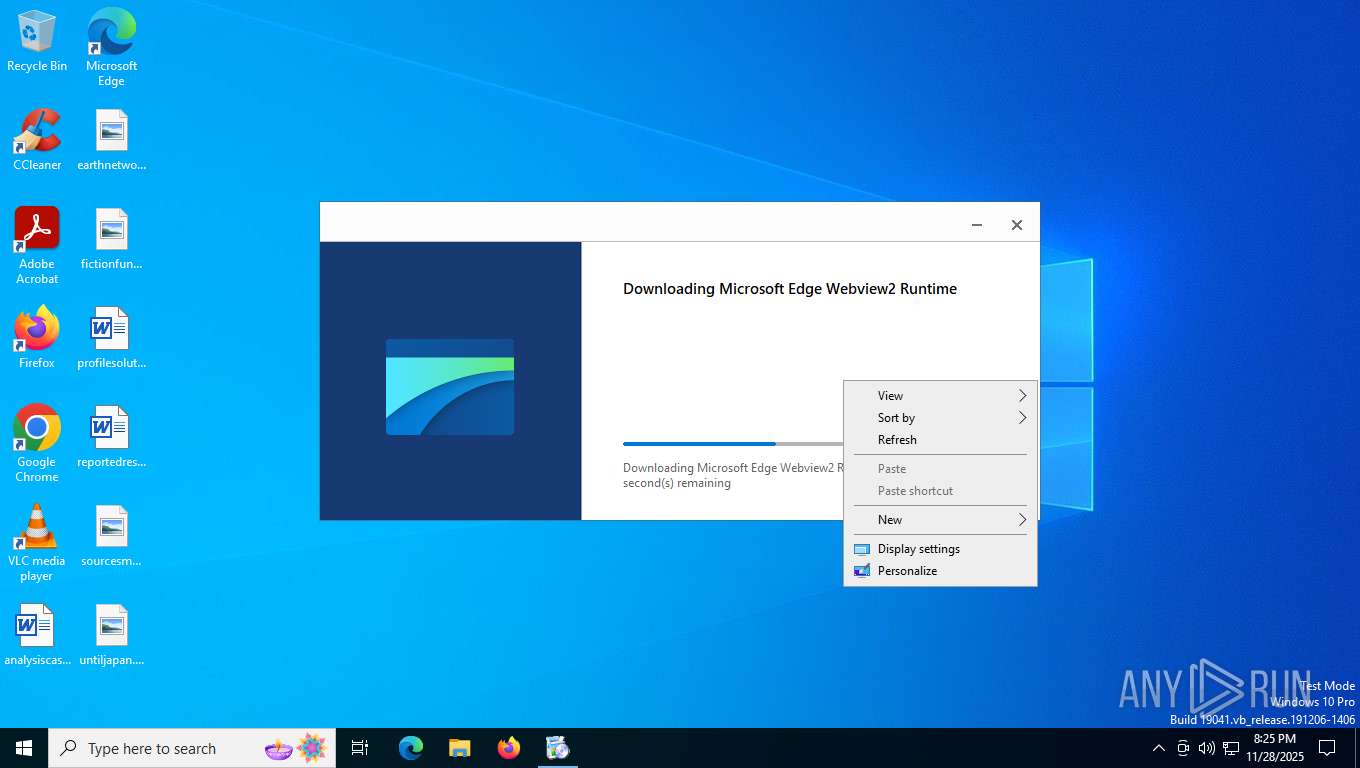Screen dimensions: 1360x768
Task: Click 'Downloading Microsoft Edge Webview2 Runtime' heading
Action: (790, 289)
